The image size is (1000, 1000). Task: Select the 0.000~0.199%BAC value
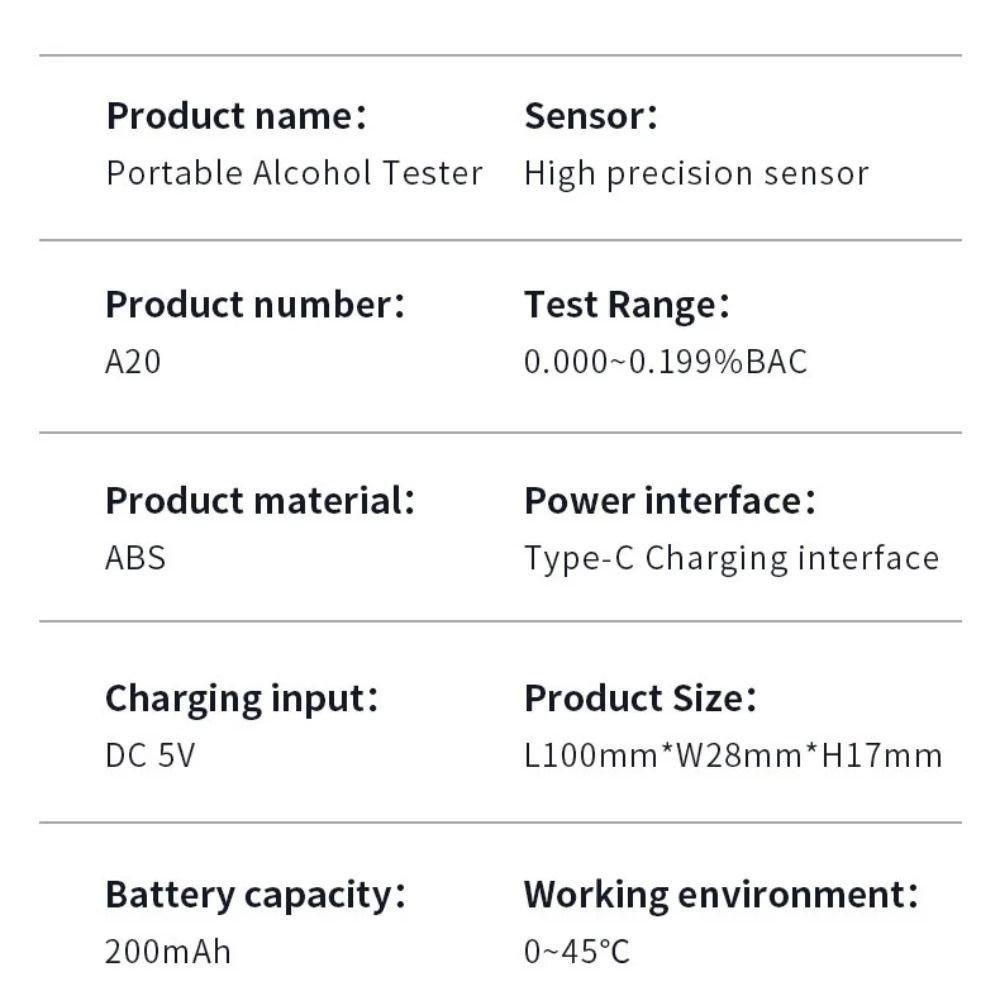coord(666,362)
